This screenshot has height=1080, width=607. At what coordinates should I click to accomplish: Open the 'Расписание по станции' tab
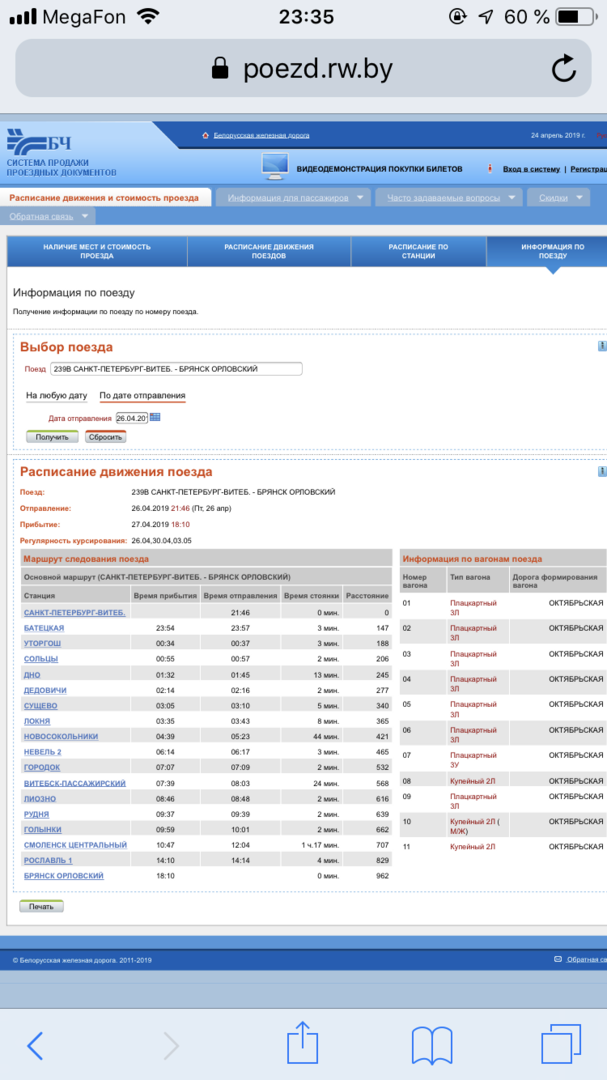[418, 251]
